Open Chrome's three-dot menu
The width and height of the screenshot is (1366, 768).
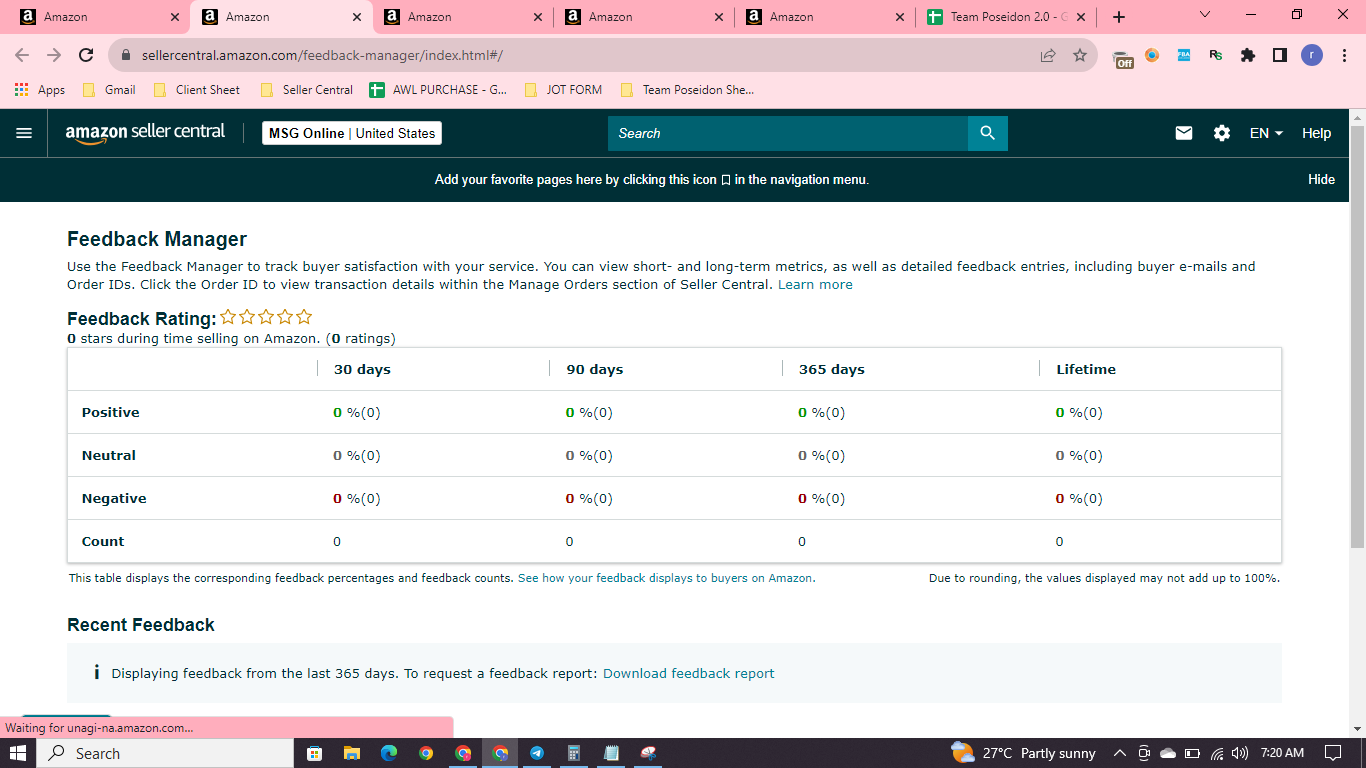click(x=1343, y=55)
